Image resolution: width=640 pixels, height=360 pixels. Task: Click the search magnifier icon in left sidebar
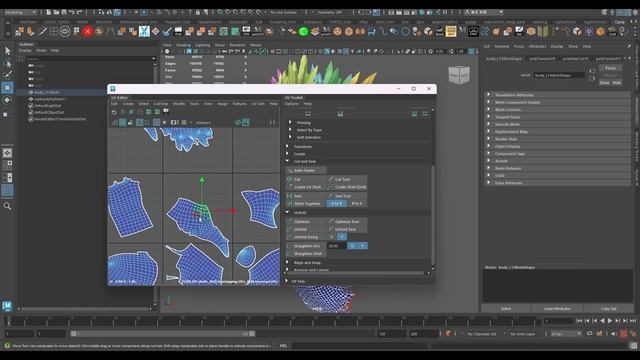tap(7, 206)
